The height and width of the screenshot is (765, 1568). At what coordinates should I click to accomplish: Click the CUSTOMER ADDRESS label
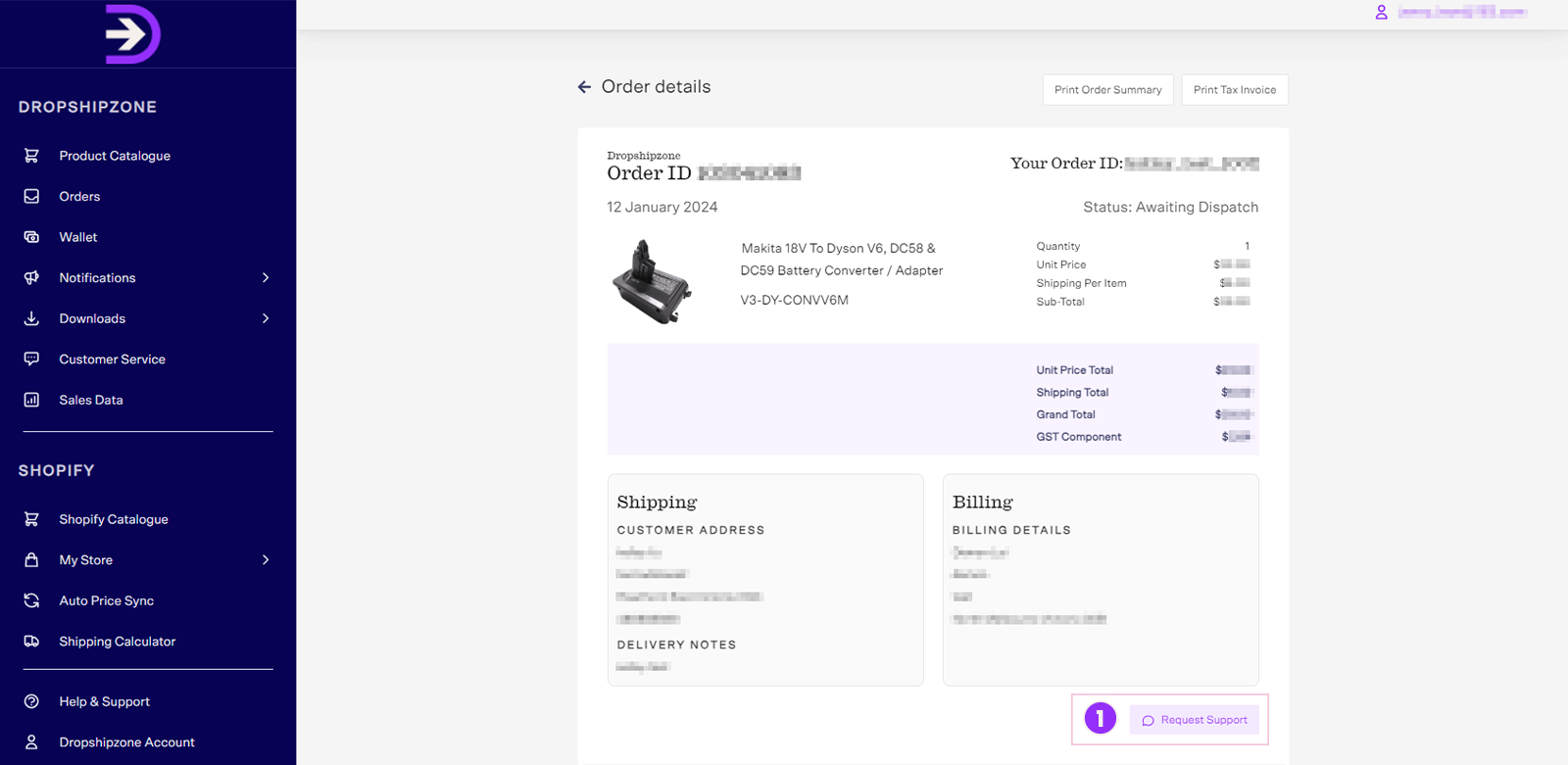click(691, 530)
